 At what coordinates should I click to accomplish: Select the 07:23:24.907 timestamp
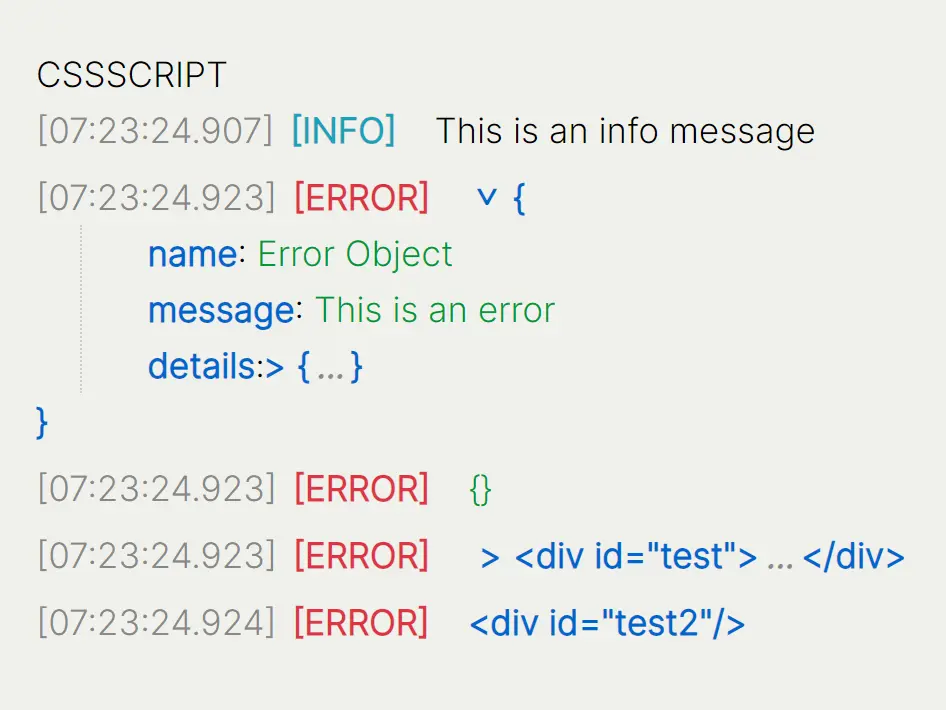tap(155, 131)
